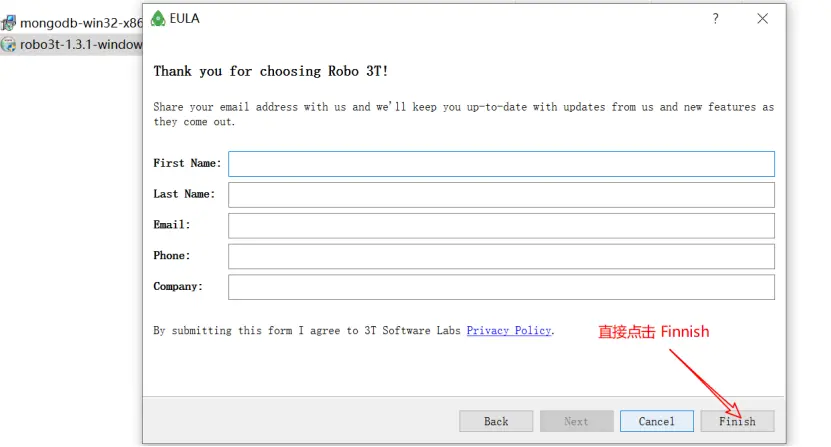Select the robo3t-1.3.1-windows file in Explorer
The height and width of the screenshot is (447, 831).
click(x=72, y=44)
